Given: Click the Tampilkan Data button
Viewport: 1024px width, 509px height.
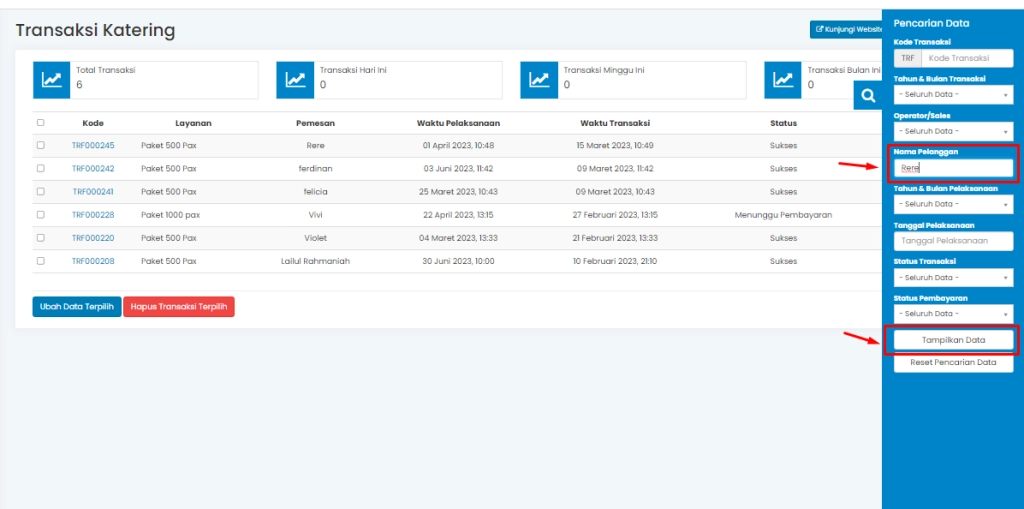Looking at the screenshot, I should pyautogui.click(x=953, y=340).
